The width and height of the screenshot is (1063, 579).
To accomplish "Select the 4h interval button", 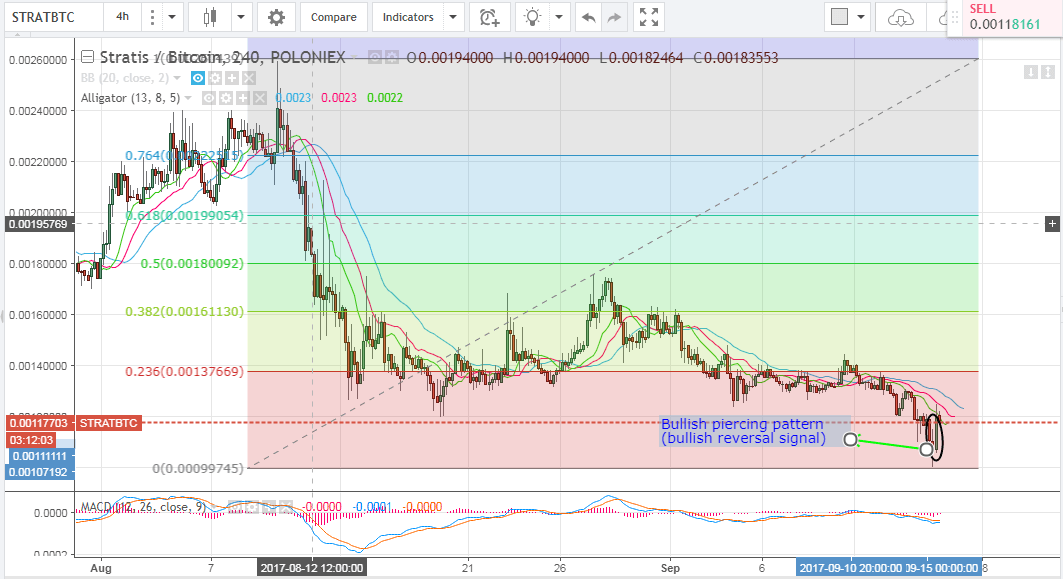I will (x=122, y=17).
